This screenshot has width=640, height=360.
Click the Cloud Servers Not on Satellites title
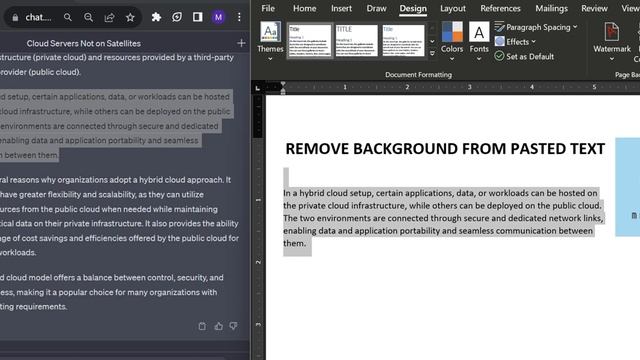84,43
